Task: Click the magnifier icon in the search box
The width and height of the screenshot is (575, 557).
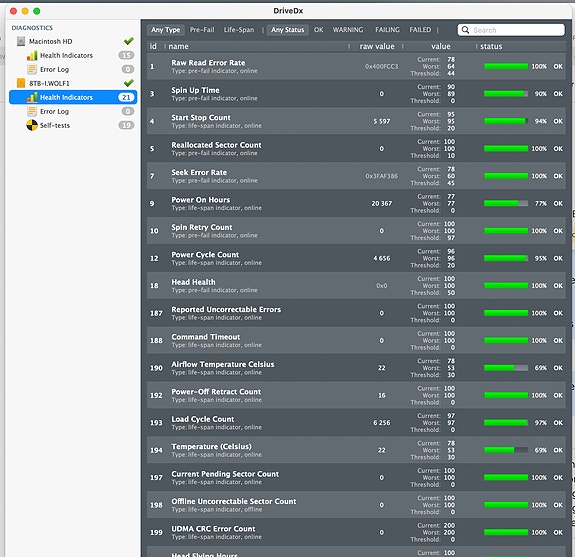Action: (465, 30)
